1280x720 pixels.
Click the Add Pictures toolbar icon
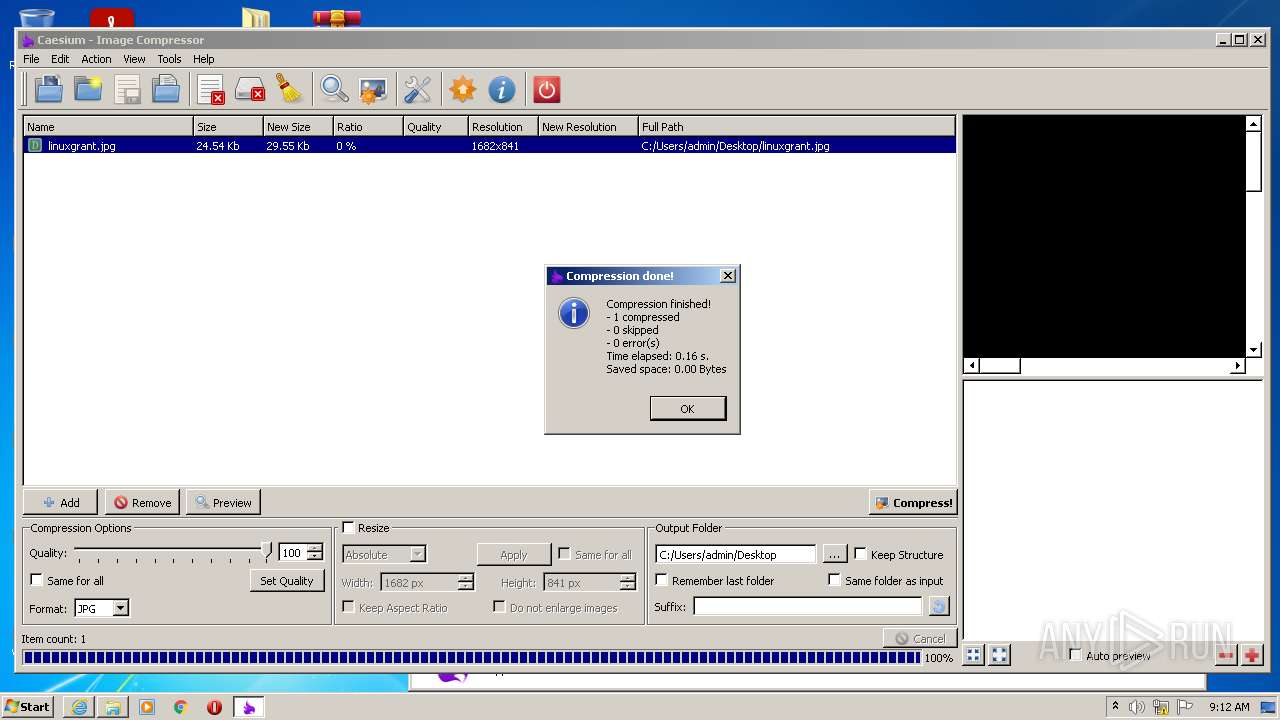tap(48, 90)
